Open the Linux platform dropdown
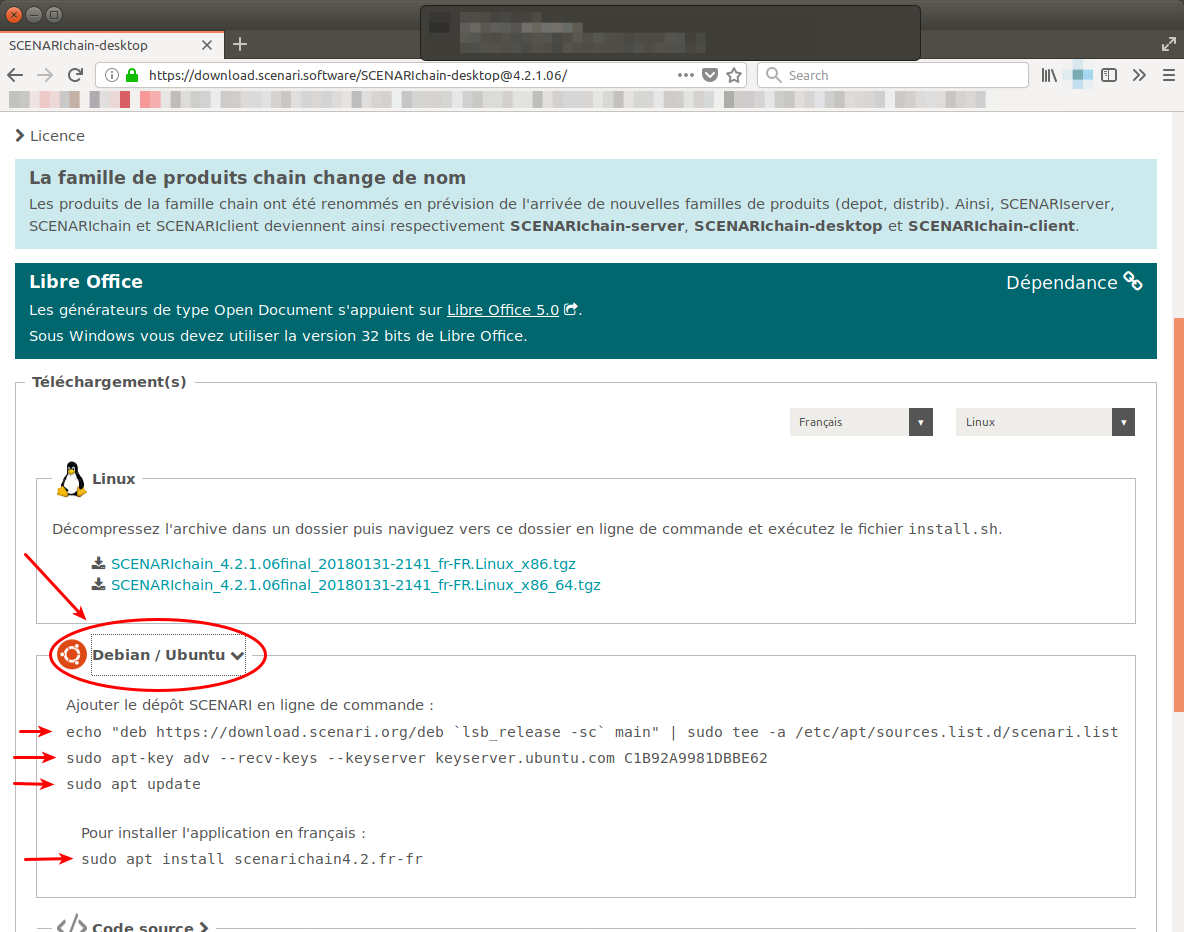Screen dimensions: 1184x932 tap(1045, 421)
